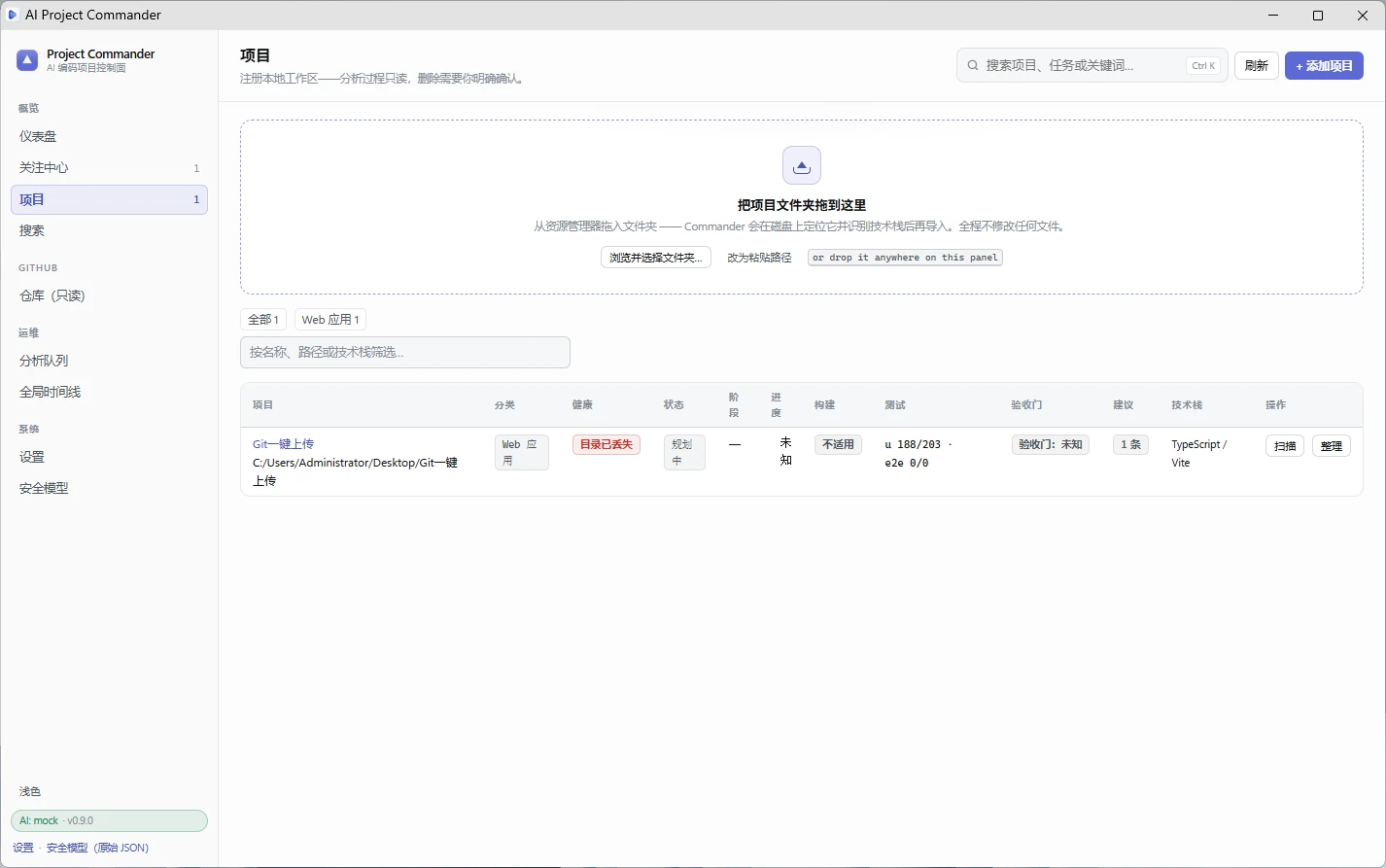Click 浏览并选择文件夹… button
Viewport: 1386px width, 868px height.
click(656, 258)
